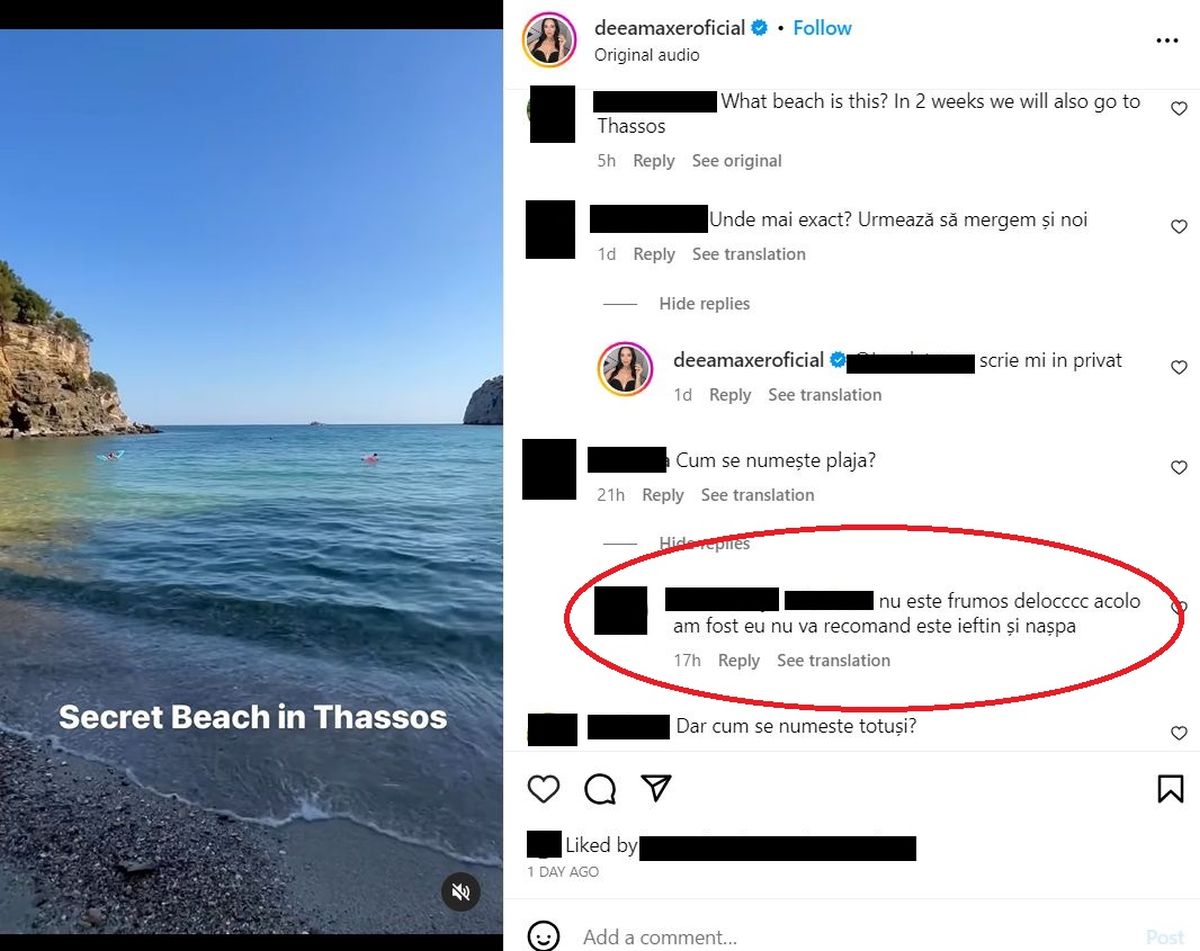Show 'See original' for the Thassos comment
The width and height of the screenshot is (1200, 951).
[737, 161]
